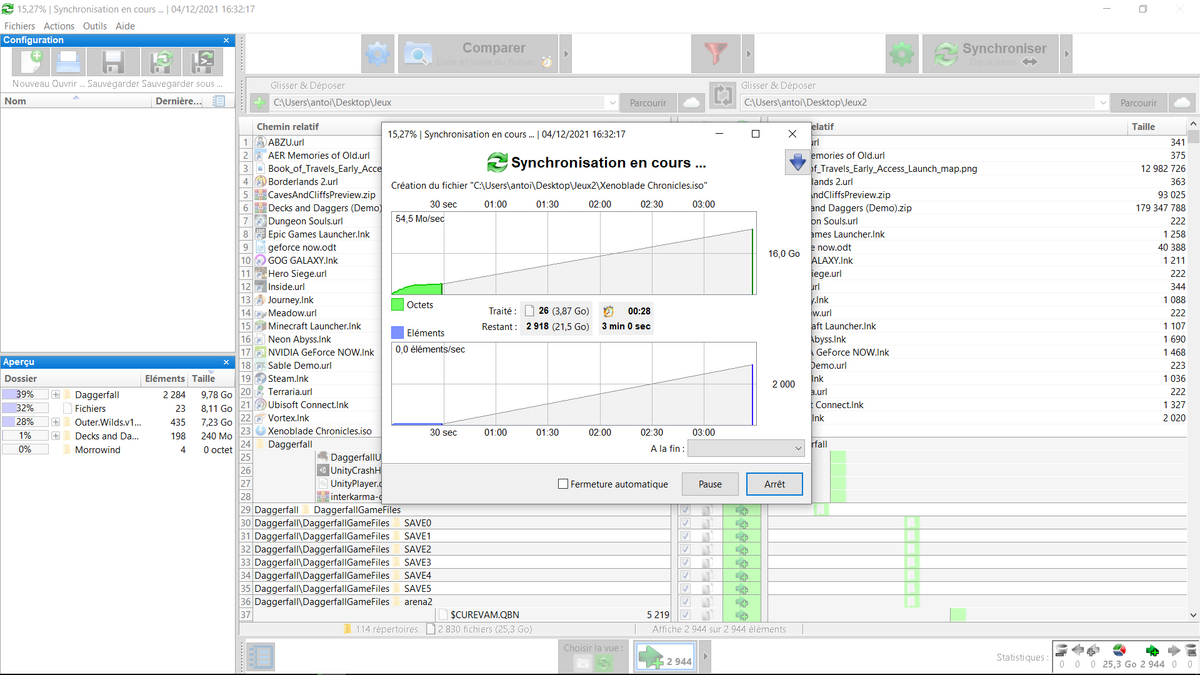Click the Arrêt button
1200x675 pixels.
[x=774, y=484]
